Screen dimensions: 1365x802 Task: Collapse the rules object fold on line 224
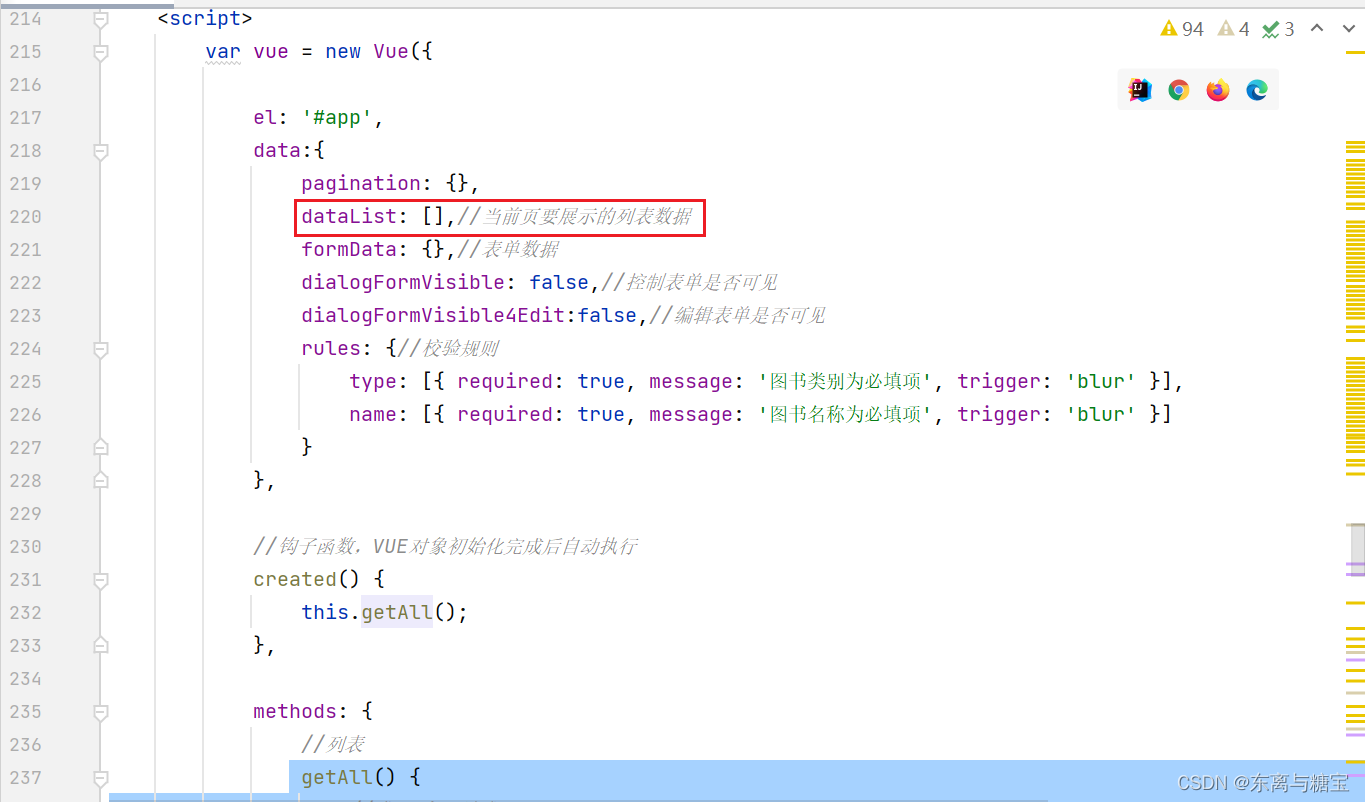tap(100, 349)
